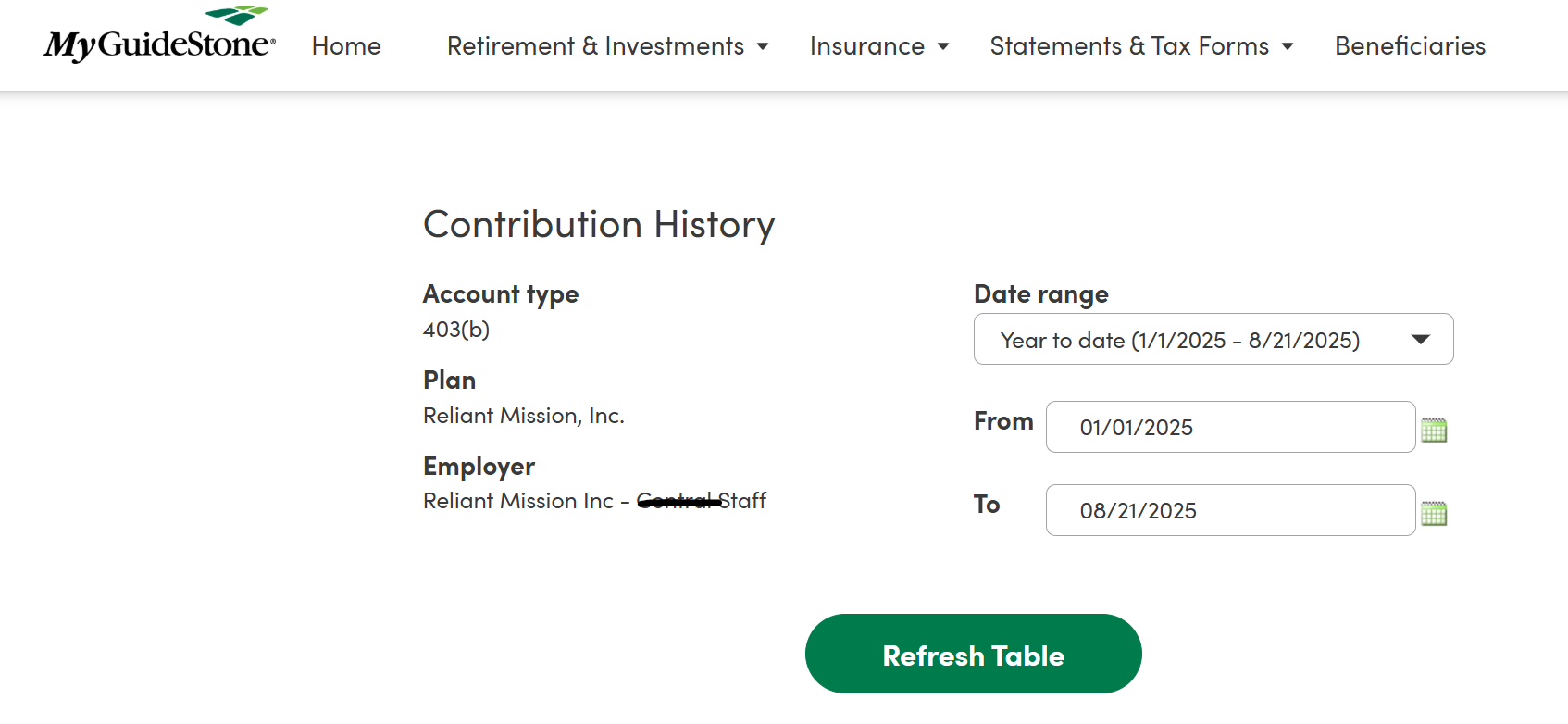The height and width of the screenshot is (724, 1568).
Task: Click the employer name under Employer
Action: (x=594, y=501)
